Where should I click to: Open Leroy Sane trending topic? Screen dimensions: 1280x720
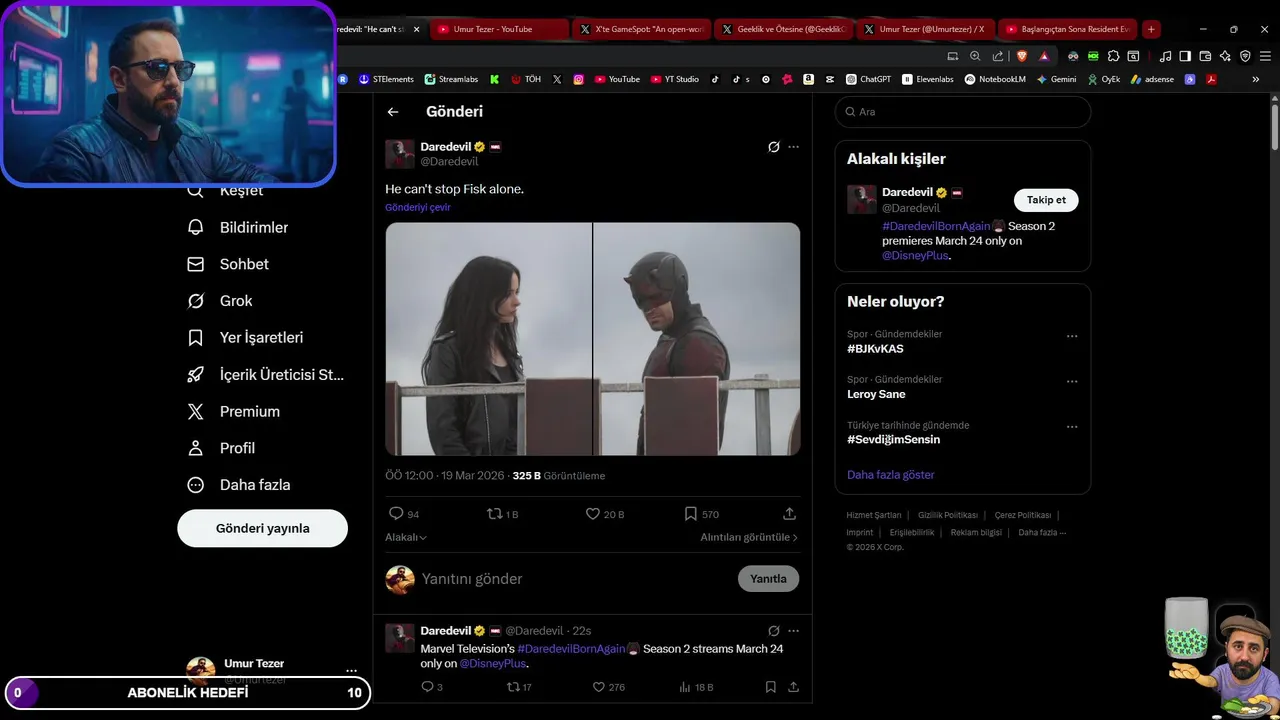click(876, 394)
